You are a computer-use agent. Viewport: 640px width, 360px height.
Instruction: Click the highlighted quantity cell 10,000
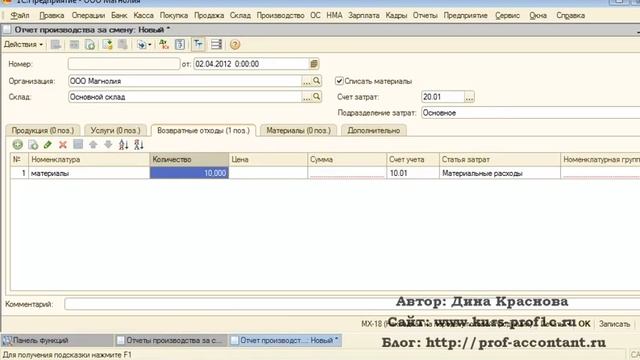pyautogui.click(x=189, y=173)
